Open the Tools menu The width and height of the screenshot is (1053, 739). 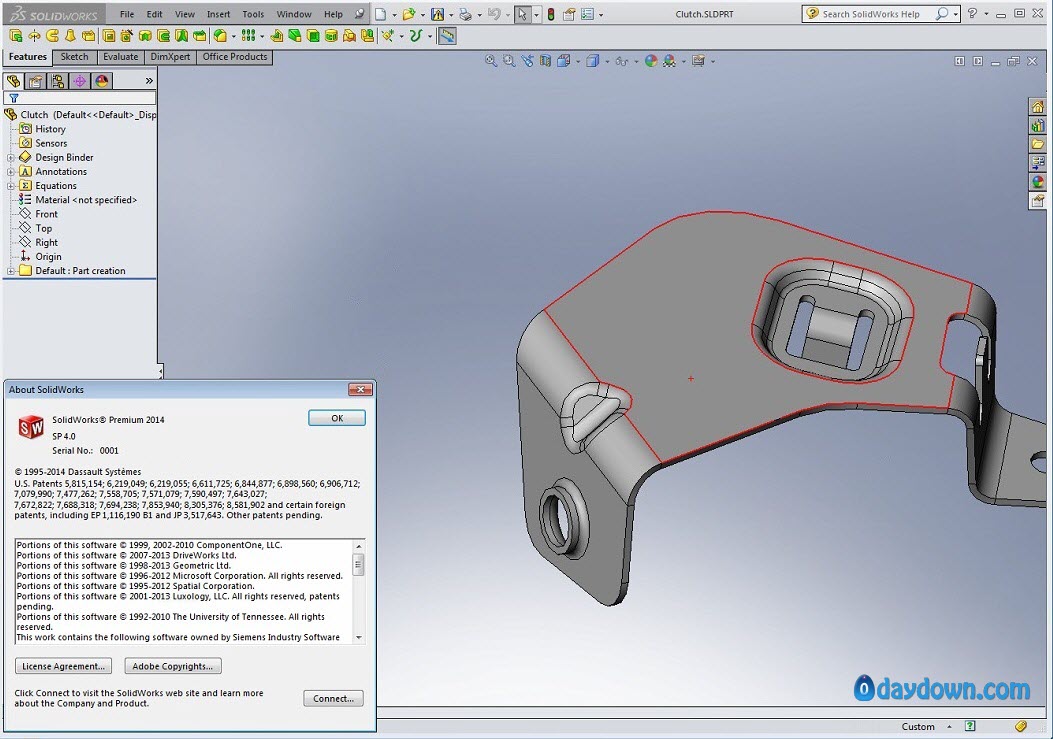[253, 14]
